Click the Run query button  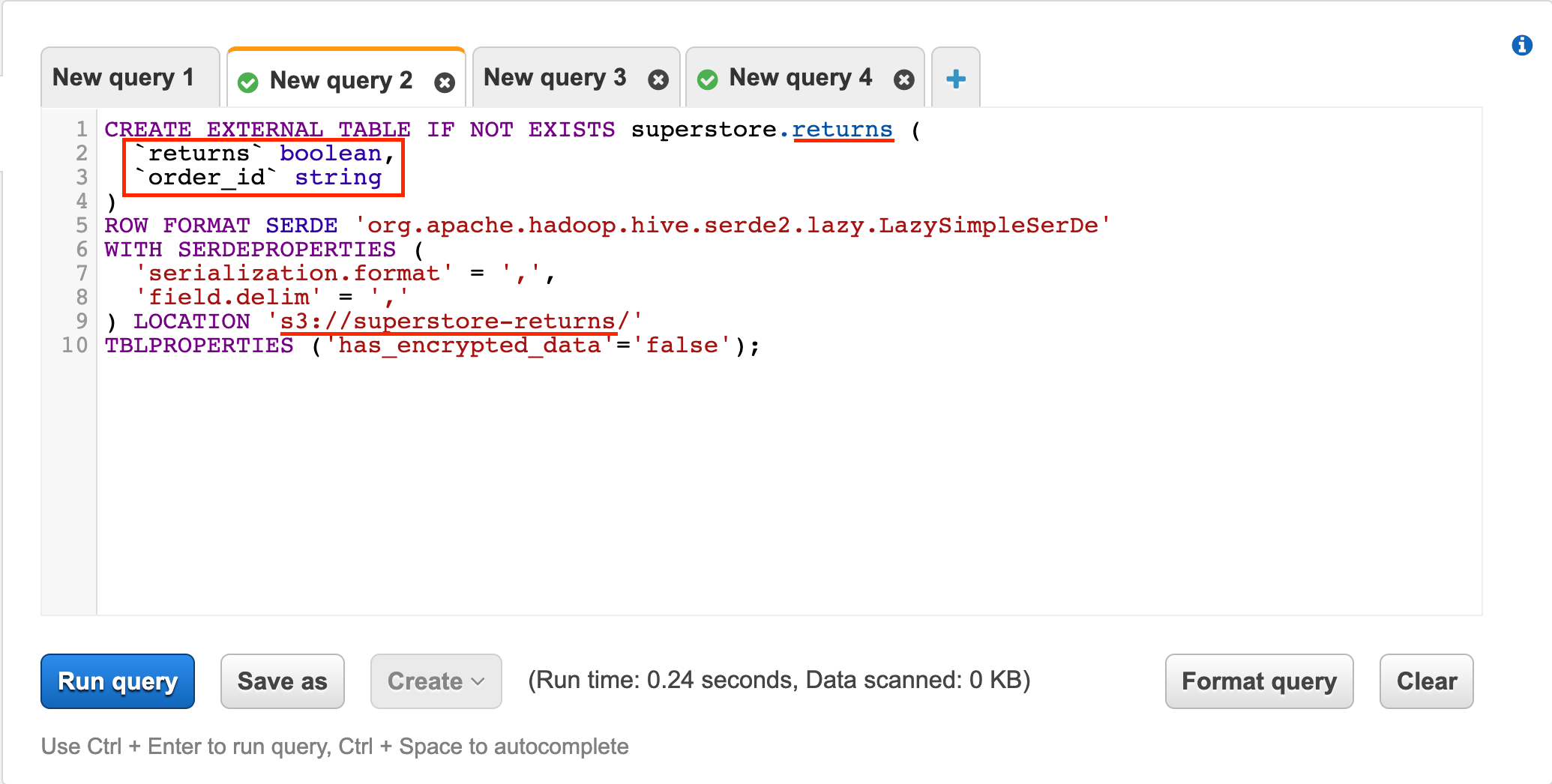click(116, 681)
